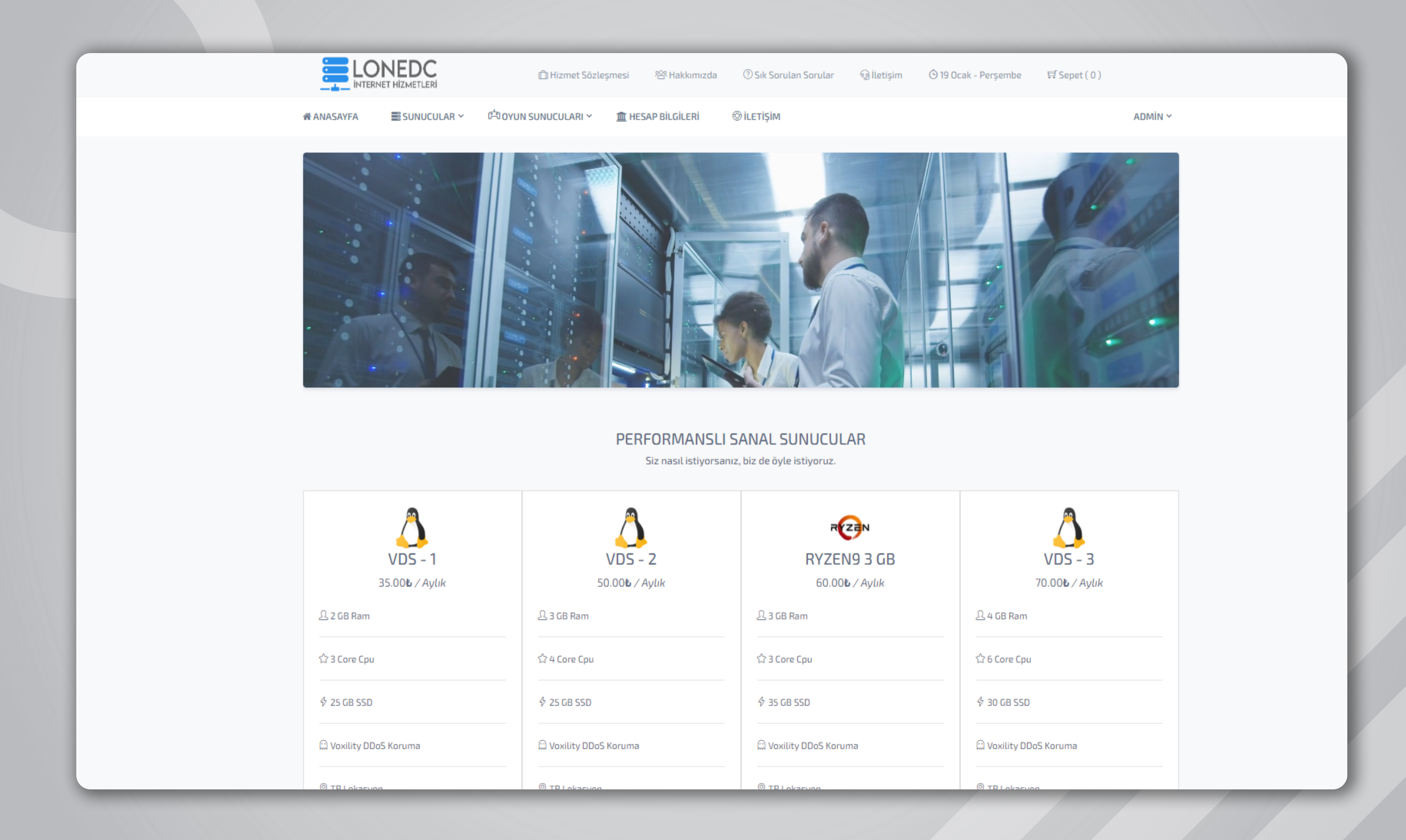Click the headset icon in the top bar

pos(864,75)
